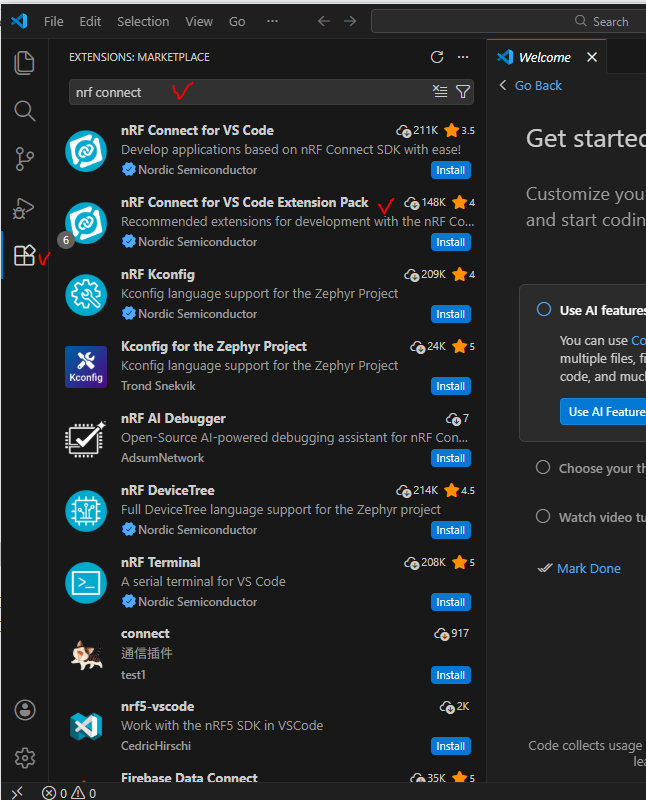Open nRF Connect for VS Code Extension Pack title
646x800 pixels.
tap(244, 203)
